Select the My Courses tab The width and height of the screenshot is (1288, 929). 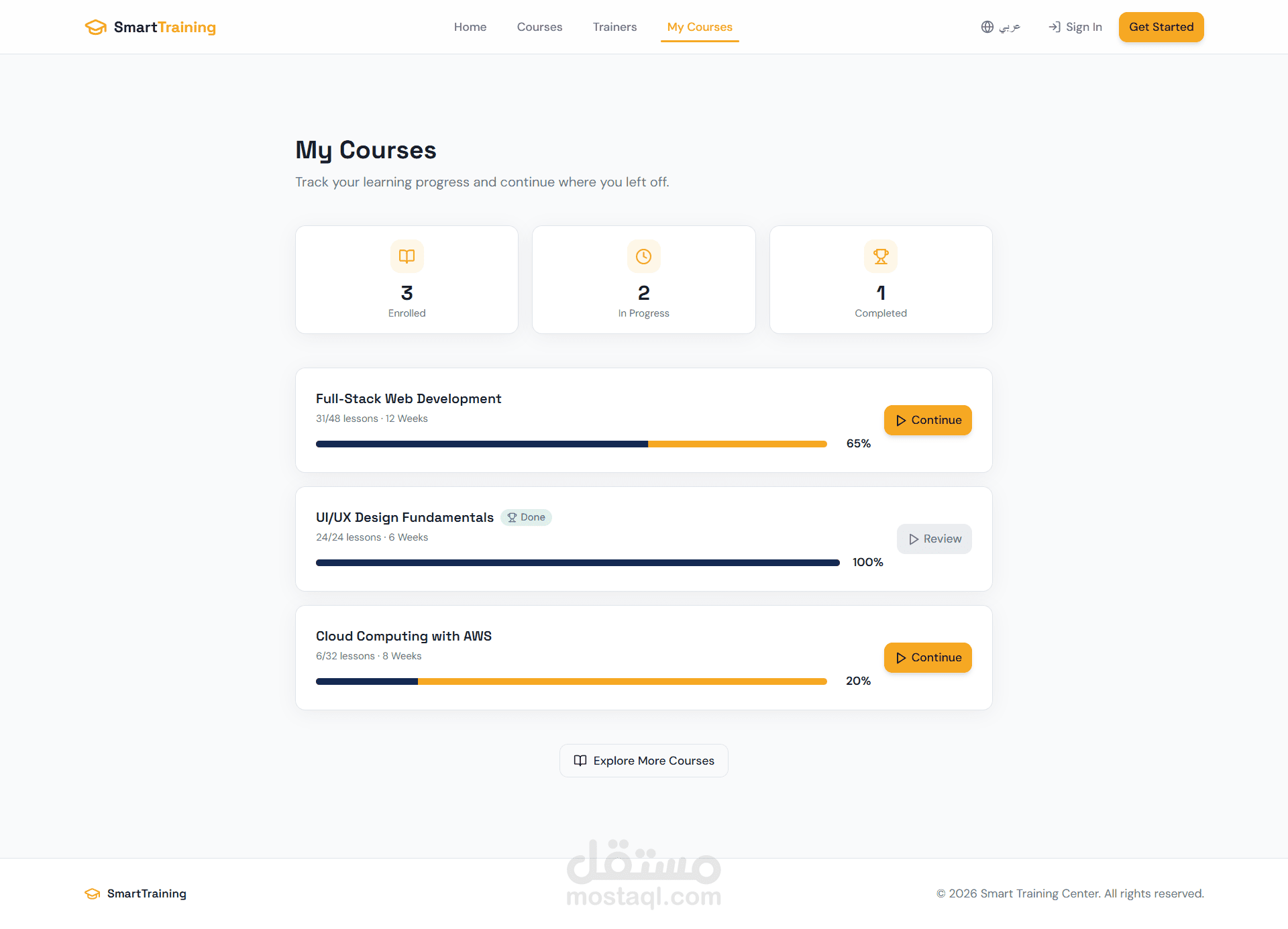[x=699, y=27]
